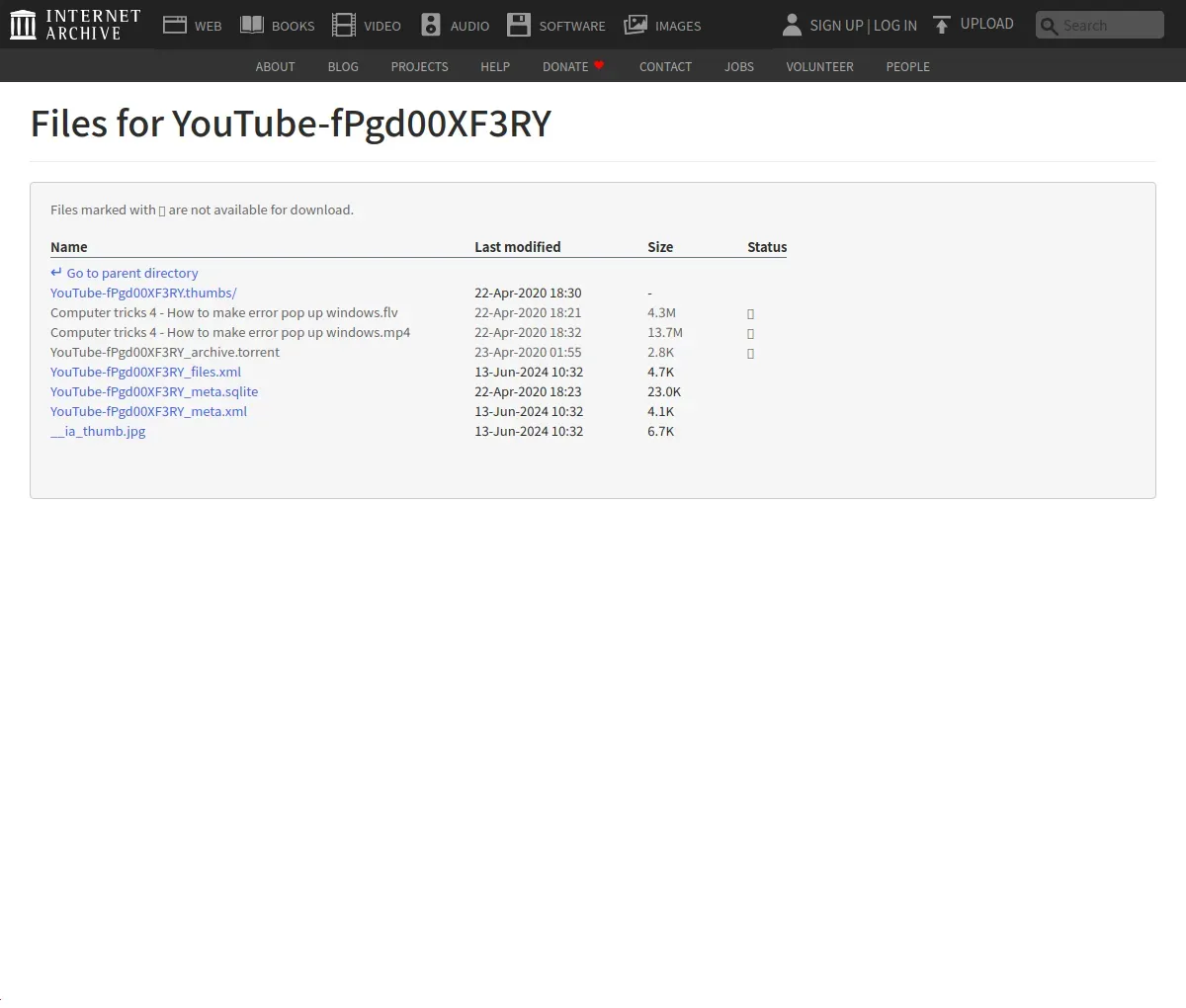
Task: Open the YouTube-fPgd00XF3RY.thumbs/ folder
Action: tap(143, 293)
